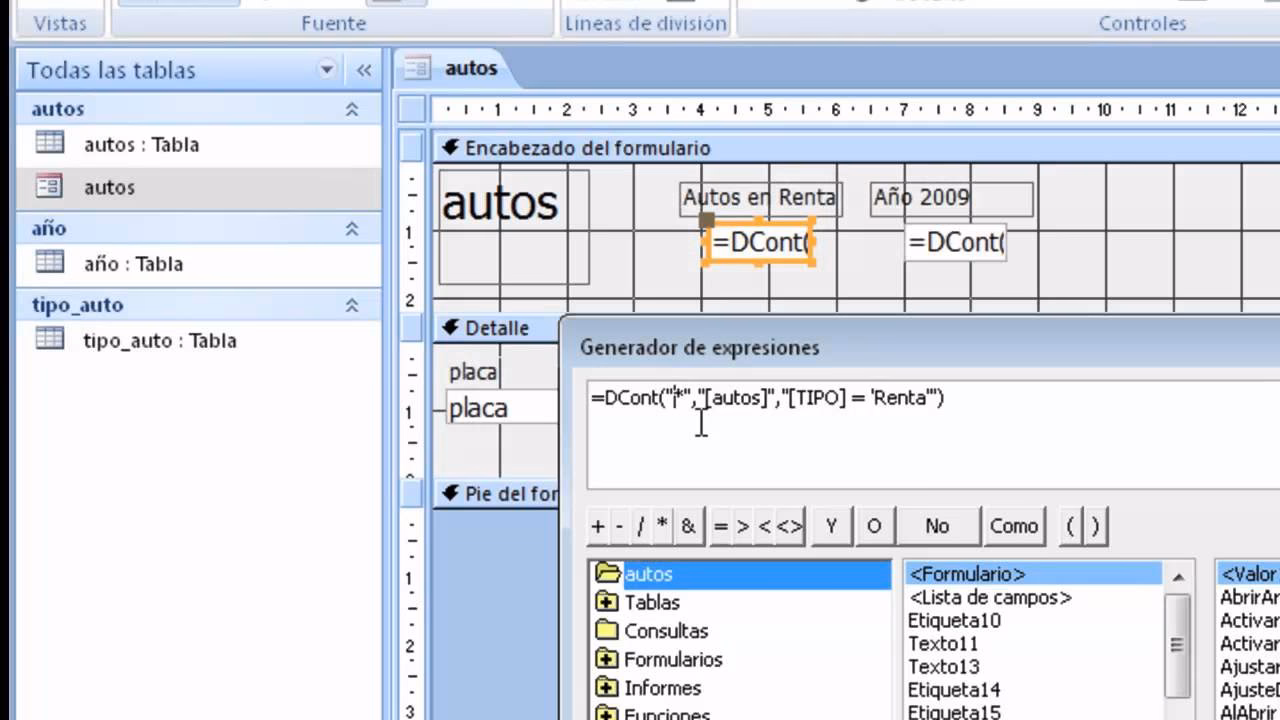The height and width of the screenshot is (720, 1280).
Task: Open the Todas las tablas dropdown
Action: point(325,70)
